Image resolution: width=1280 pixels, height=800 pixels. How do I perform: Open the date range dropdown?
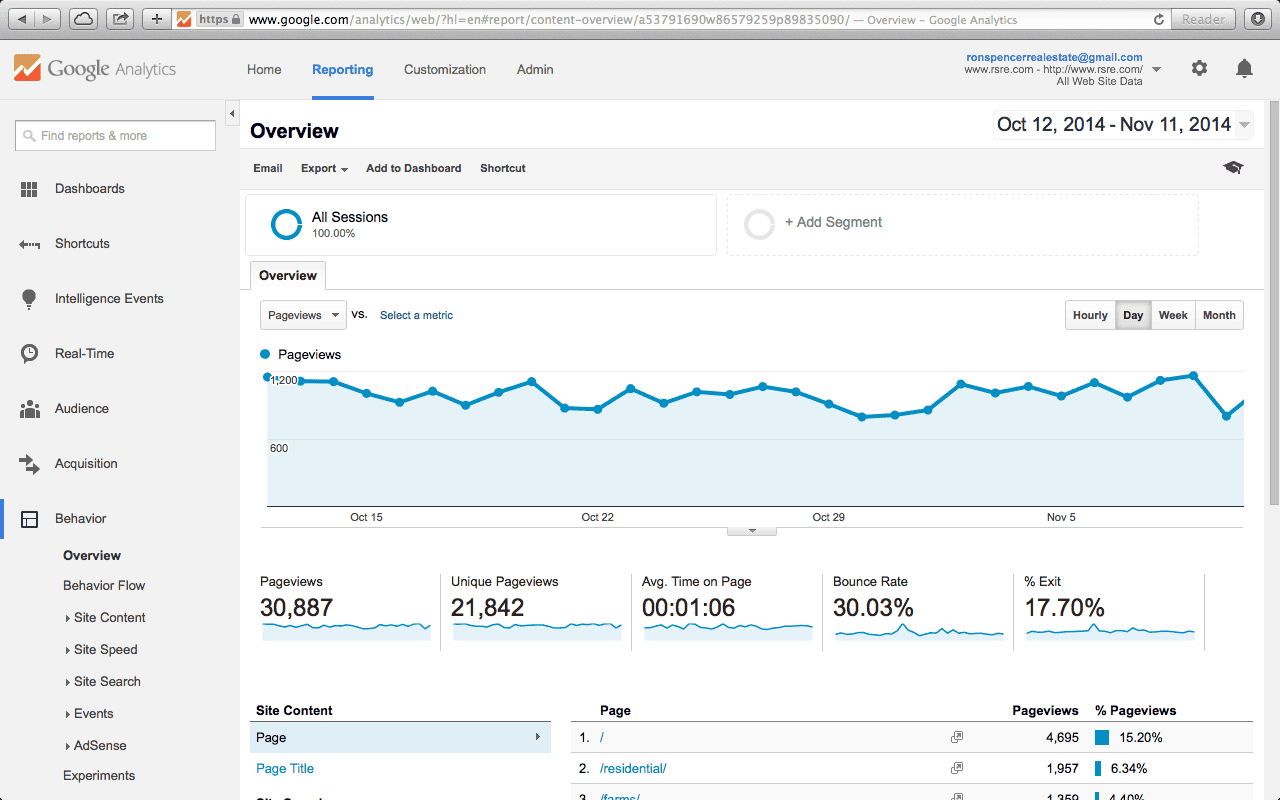click(1123, 125)
